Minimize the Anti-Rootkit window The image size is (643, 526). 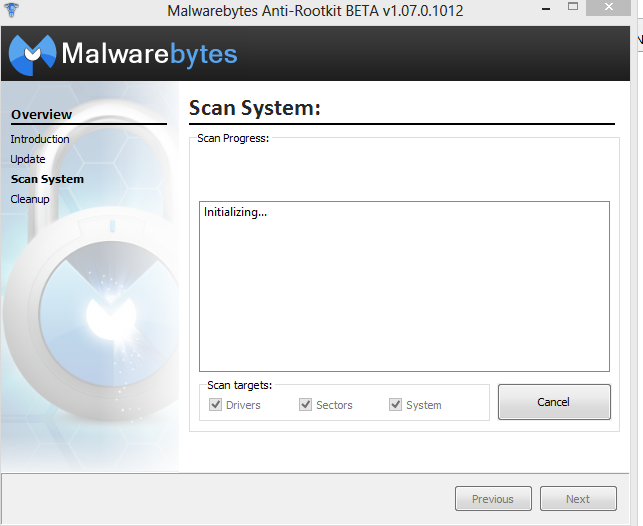[546, 9]
